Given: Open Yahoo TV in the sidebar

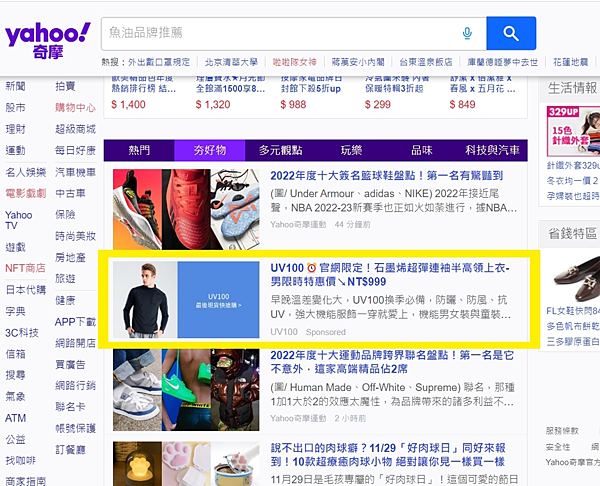Looking at the screenshot, I should [x=18, y=220].
